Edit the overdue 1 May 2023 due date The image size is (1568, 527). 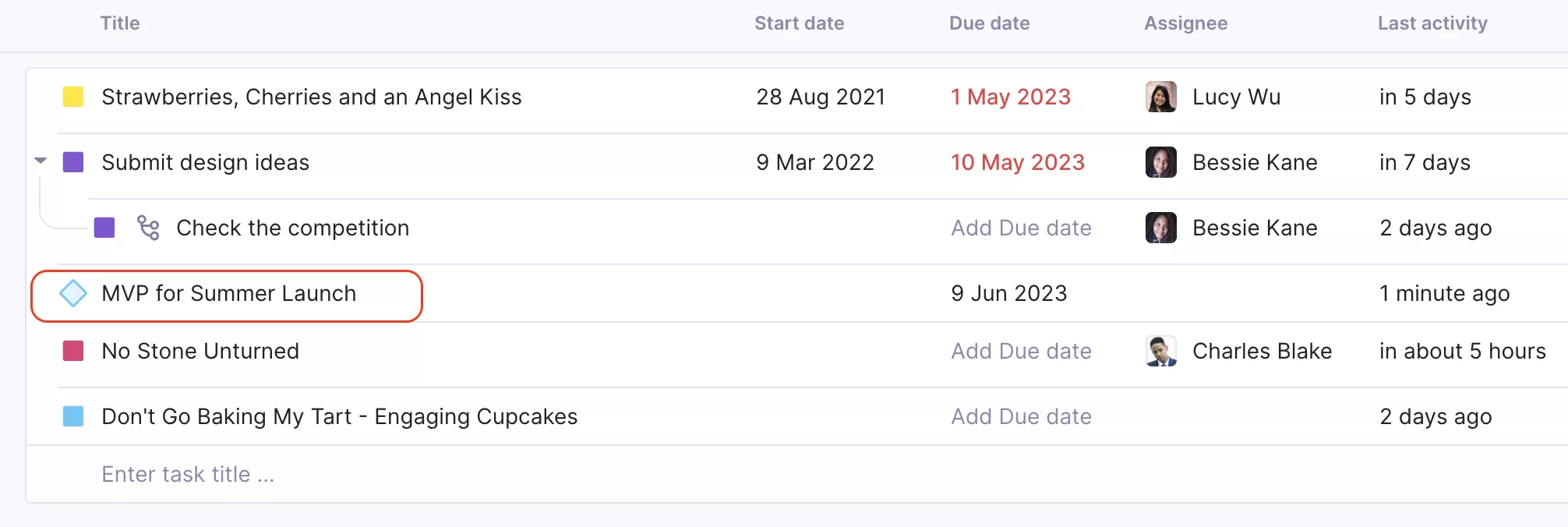(x=1011, y=97)
